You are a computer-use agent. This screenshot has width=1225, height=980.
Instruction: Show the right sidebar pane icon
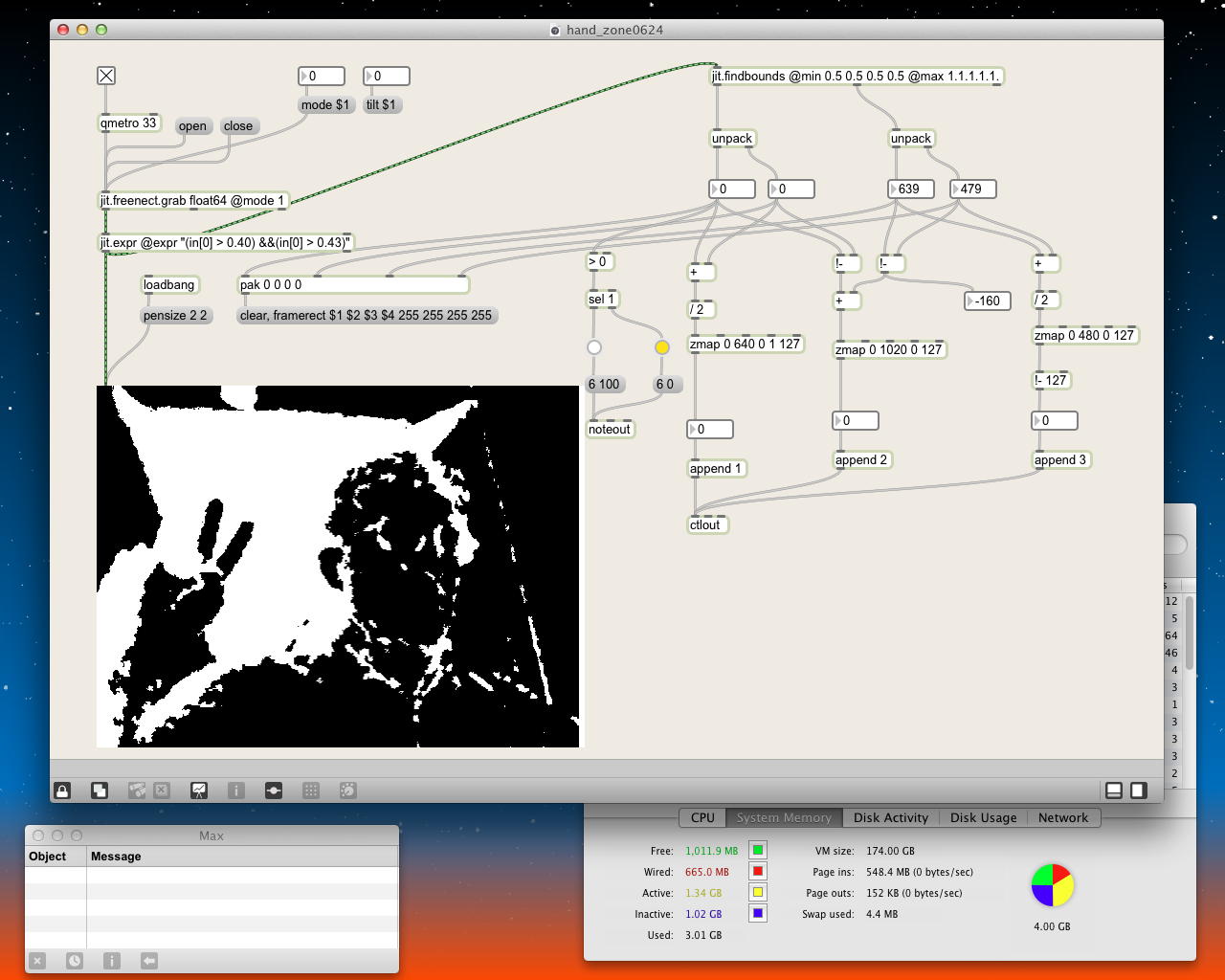1139,791
